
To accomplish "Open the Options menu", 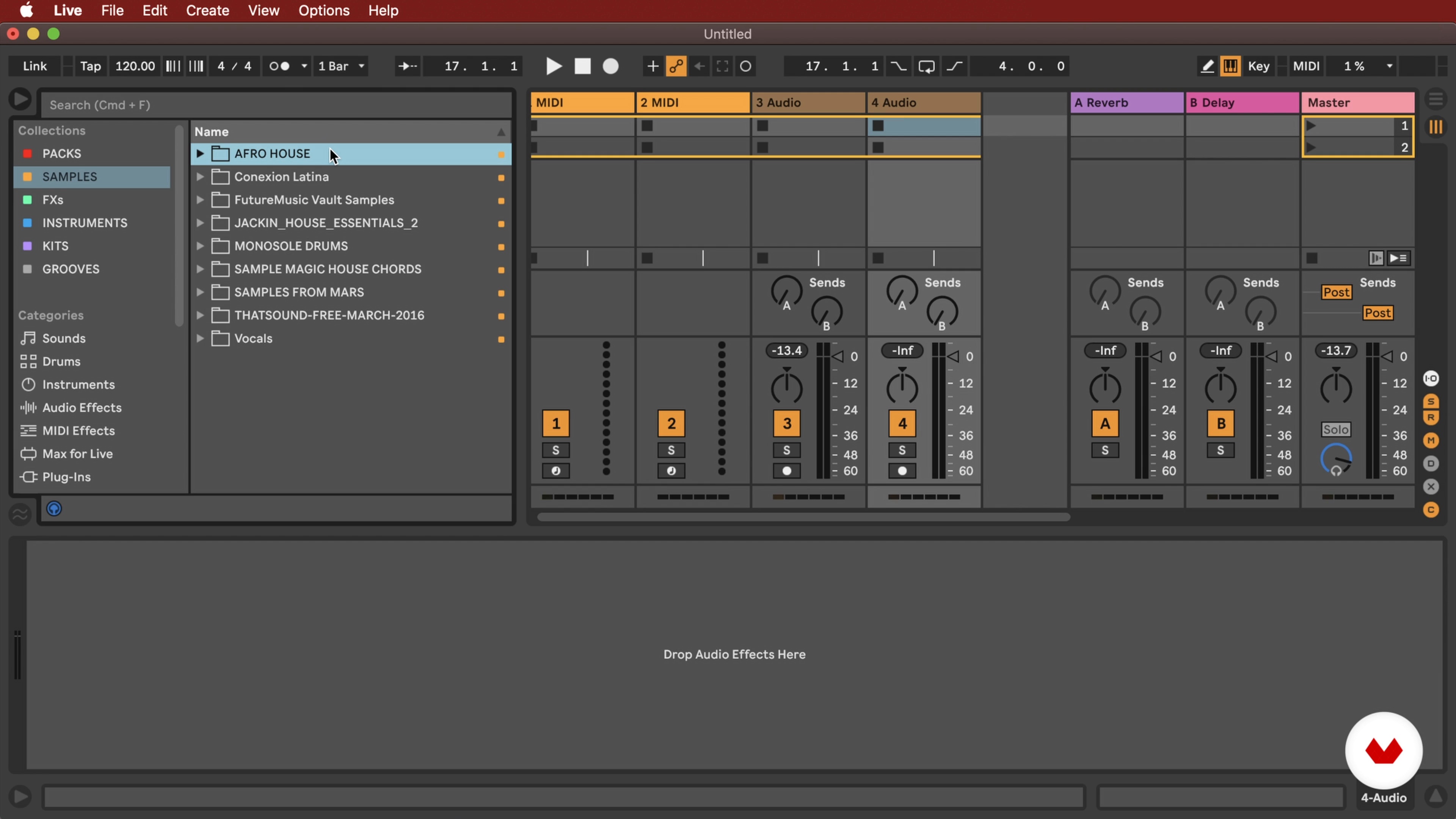I will point(324,10).
